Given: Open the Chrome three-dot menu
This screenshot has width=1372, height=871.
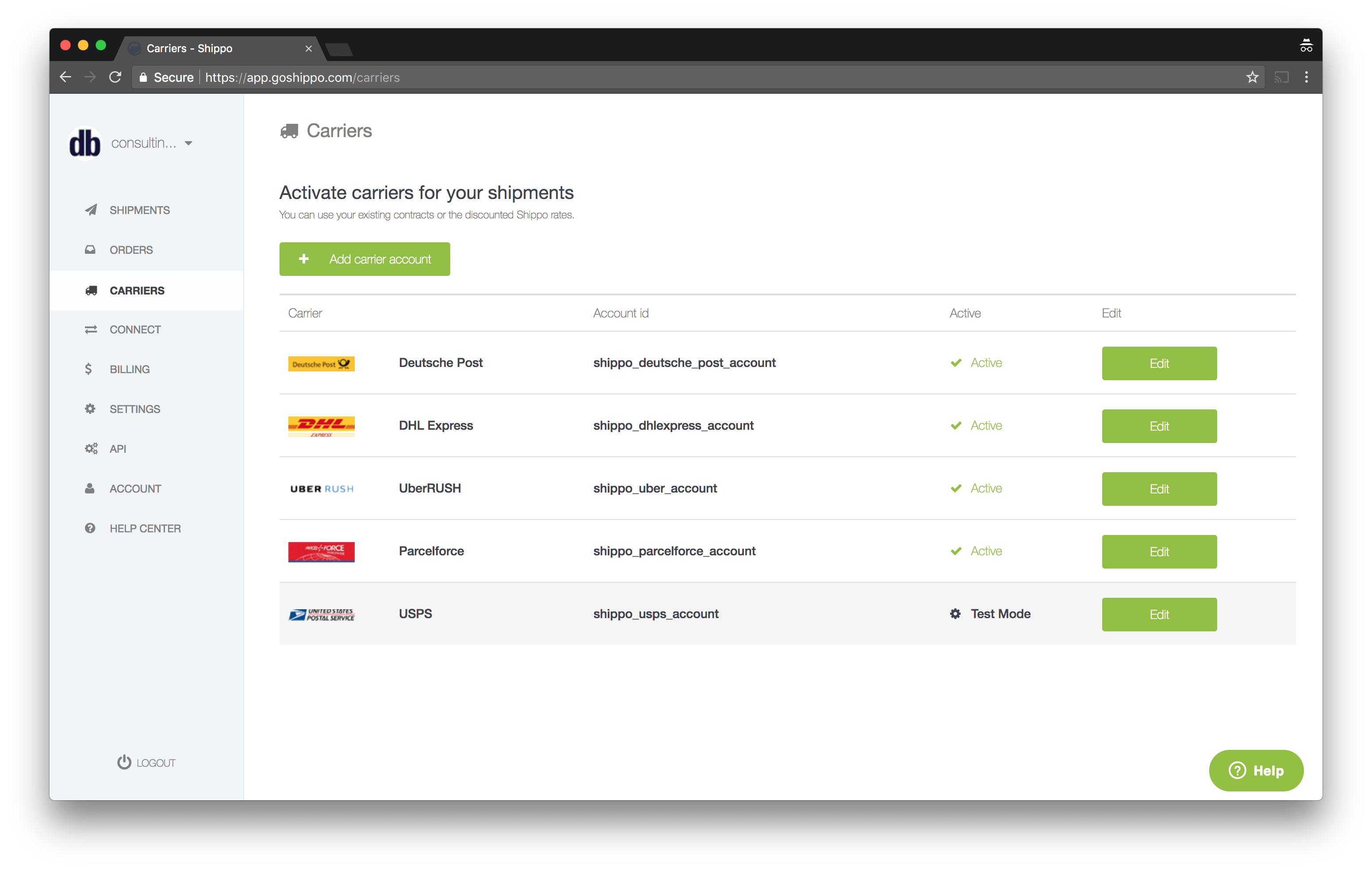Looking at the screenshot, I should pos(1307,77).
